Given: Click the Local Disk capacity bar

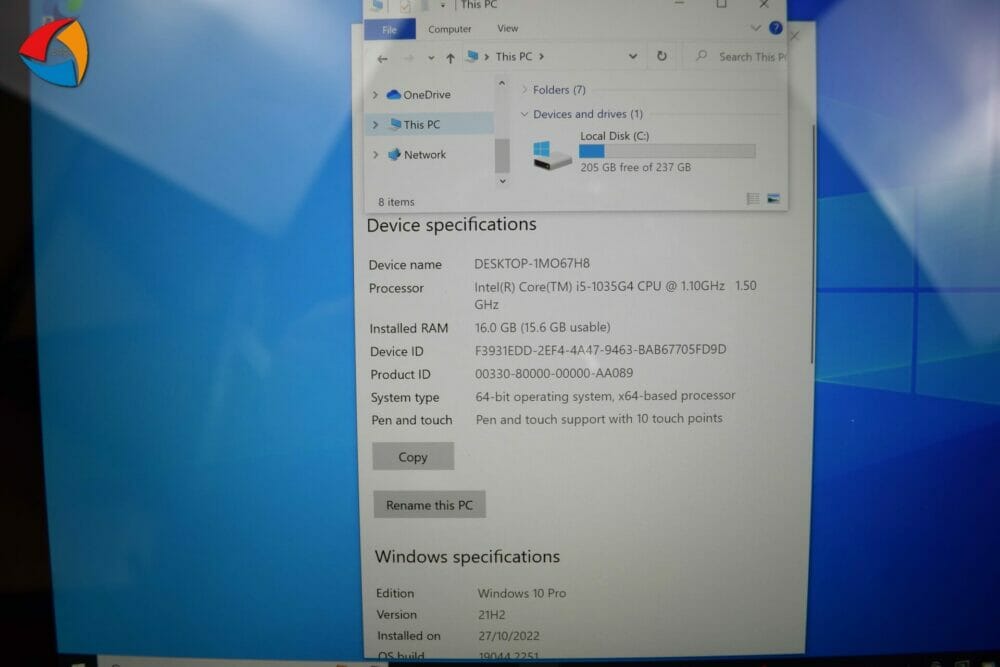Looking at the screenshot, I should tap(667, 152).
